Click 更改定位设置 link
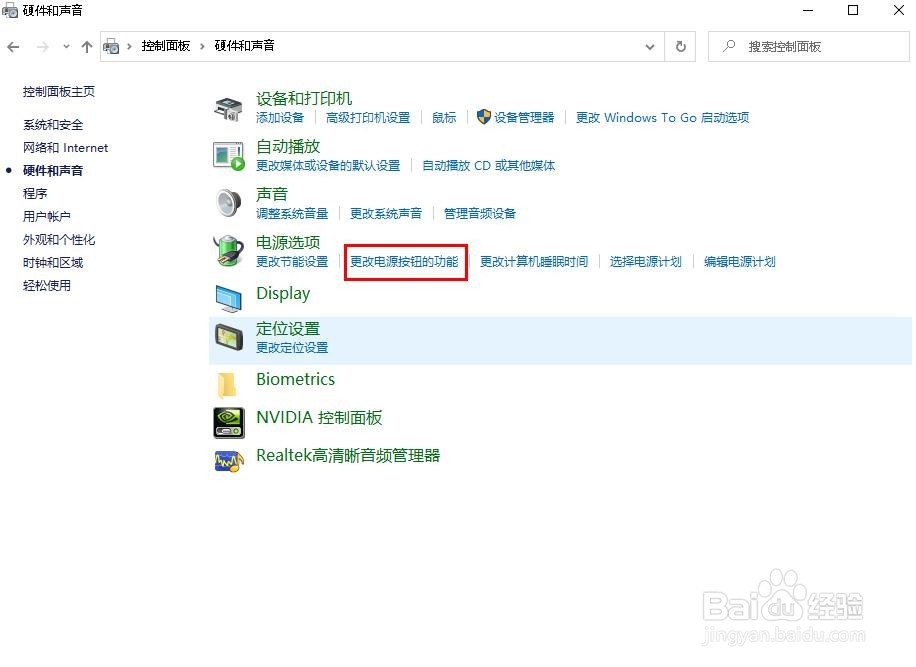The height and width of the screenshot is (667, 916). click(x=292, y=348)
